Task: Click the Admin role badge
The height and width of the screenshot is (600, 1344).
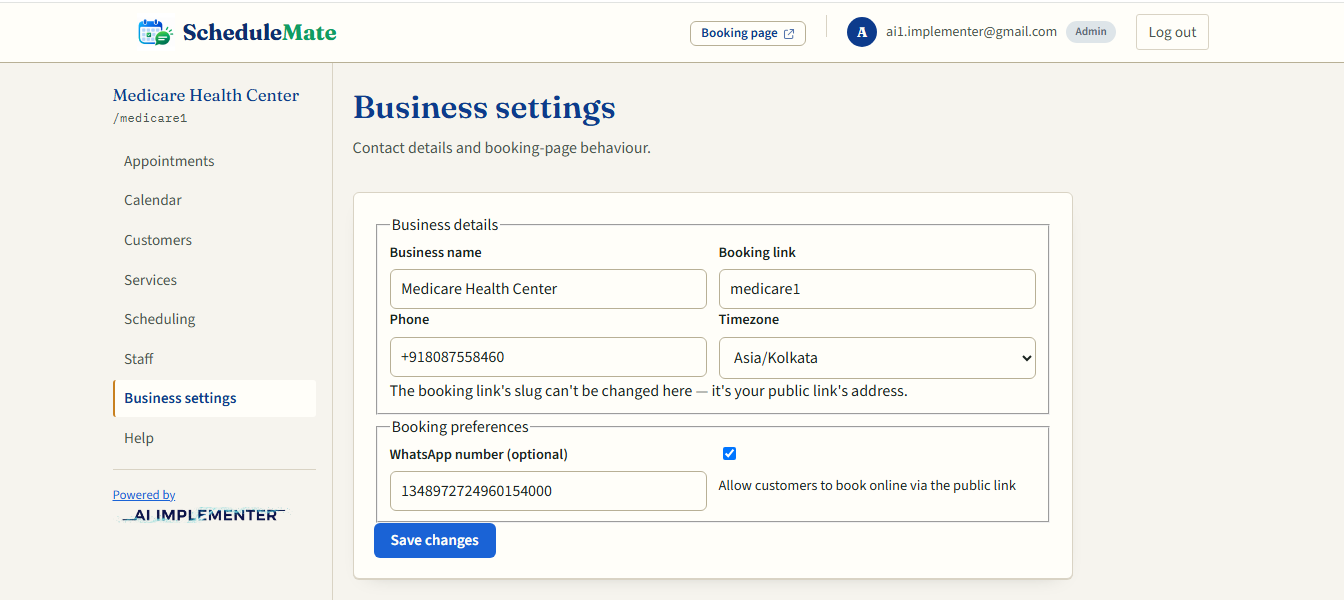Action: [1091, 32]
